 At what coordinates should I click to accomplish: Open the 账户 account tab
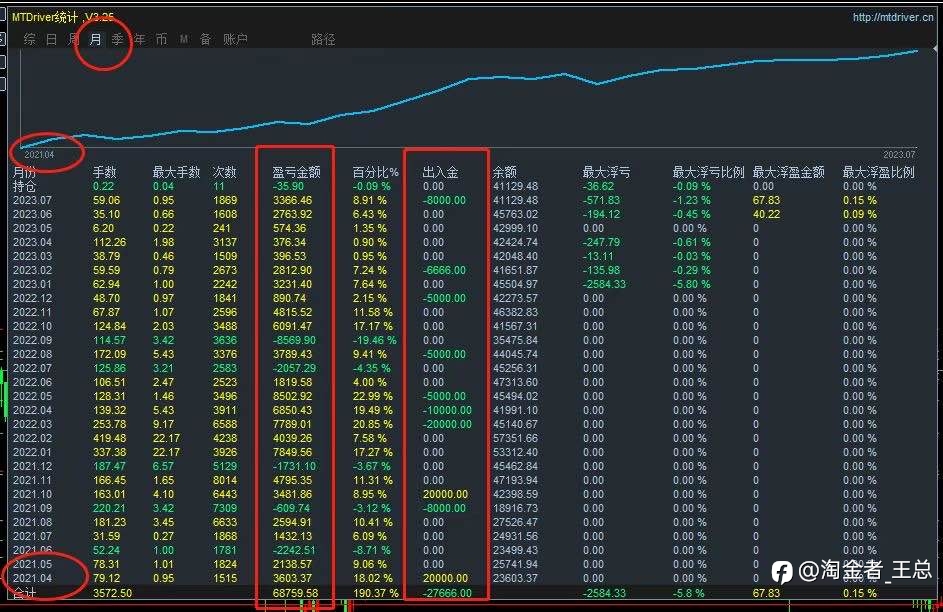pyautogui.click(x=235, y=40)
